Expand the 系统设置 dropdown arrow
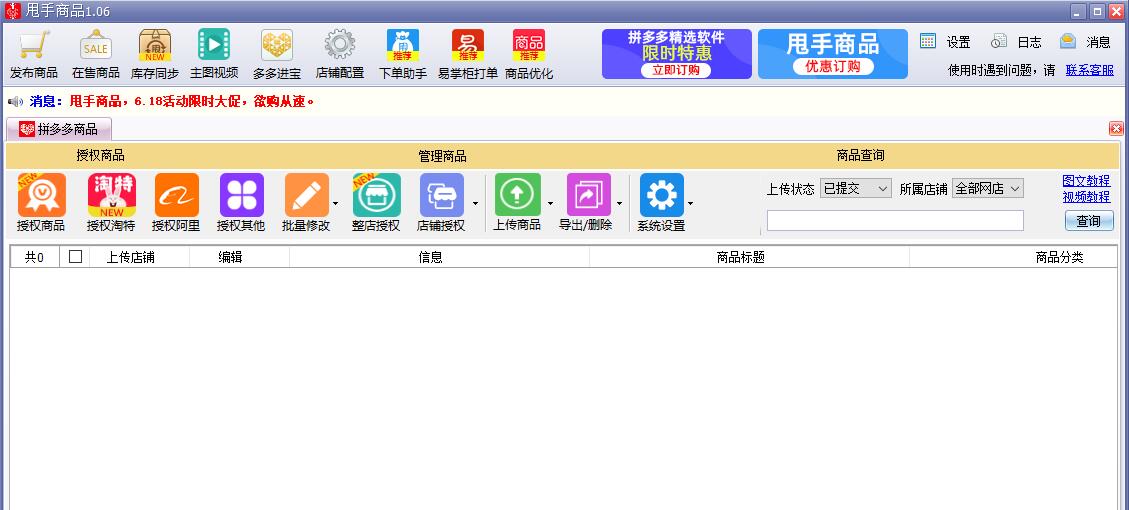The width and height of the screenshot is (1129, 510). pyautogui.click(x=691, y=204)
